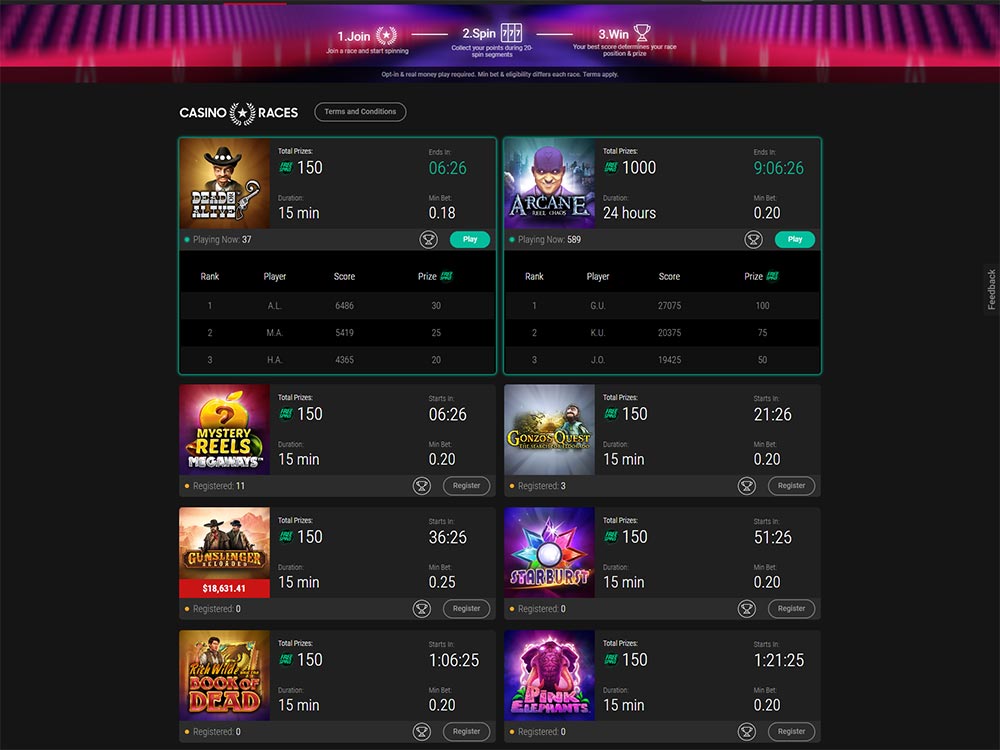The height and width of the screenshot is (750, 1000).
Task: Register for the Starburst race
Action: [791, 608]
